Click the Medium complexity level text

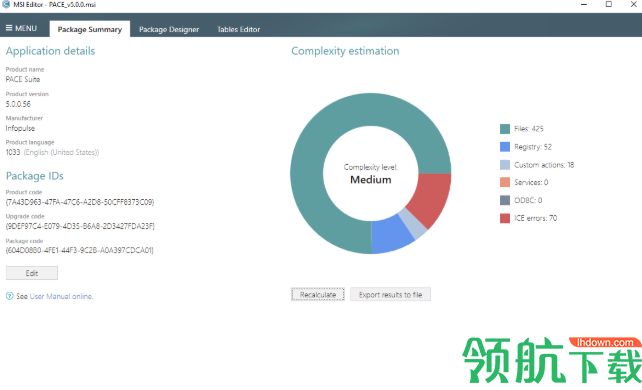coord(371,180)
